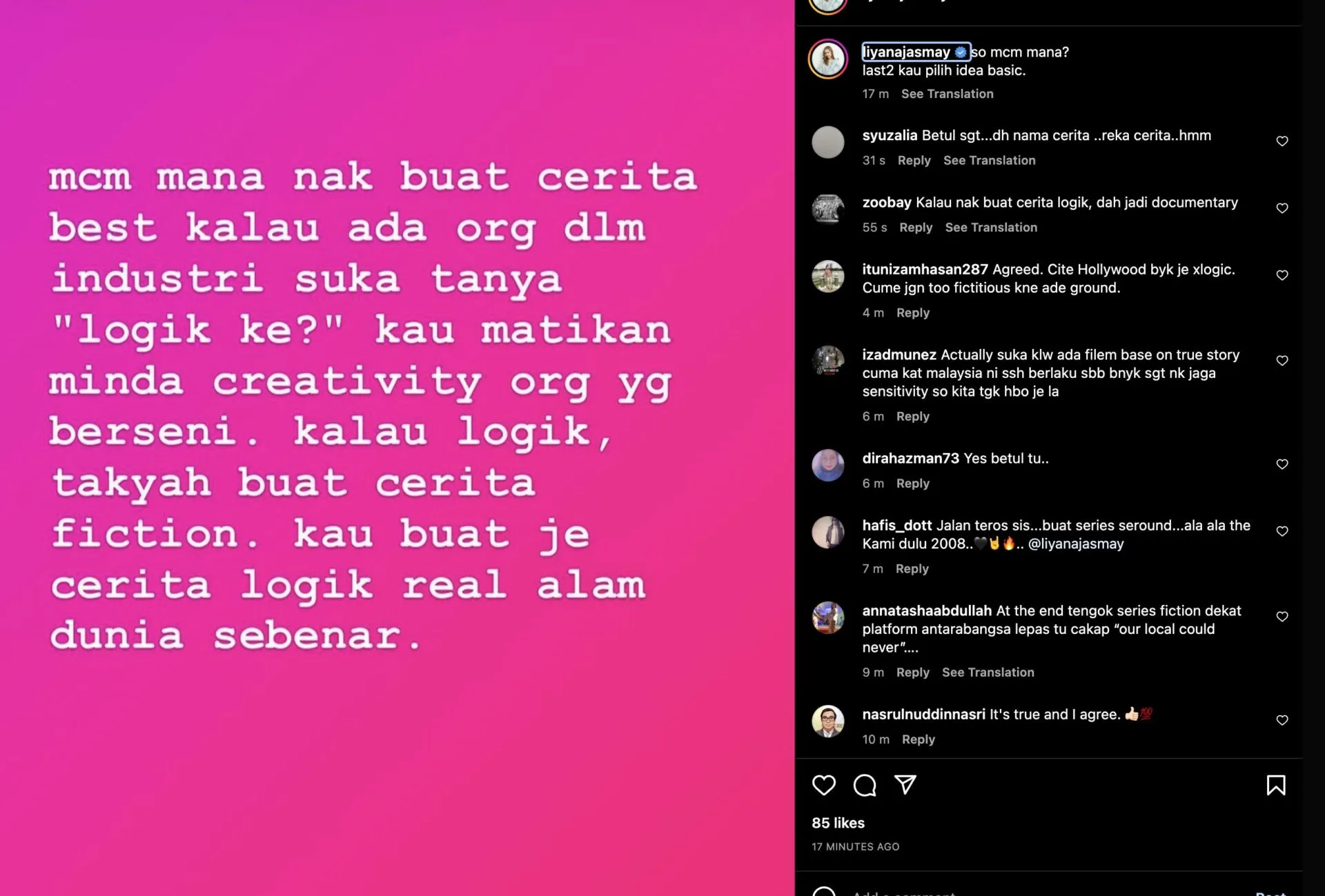Save post with bookmark icon
1325x896 pixels.
point(1275,785)
